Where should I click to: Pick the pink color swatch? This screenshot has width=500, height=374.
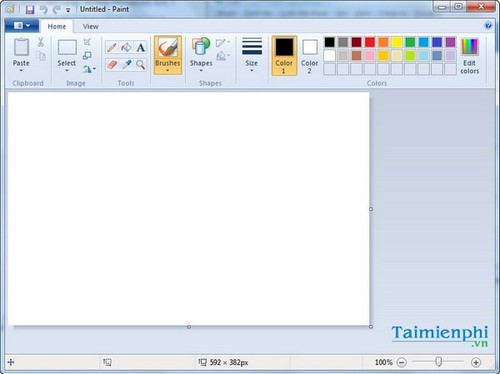[x=370, y=55]
